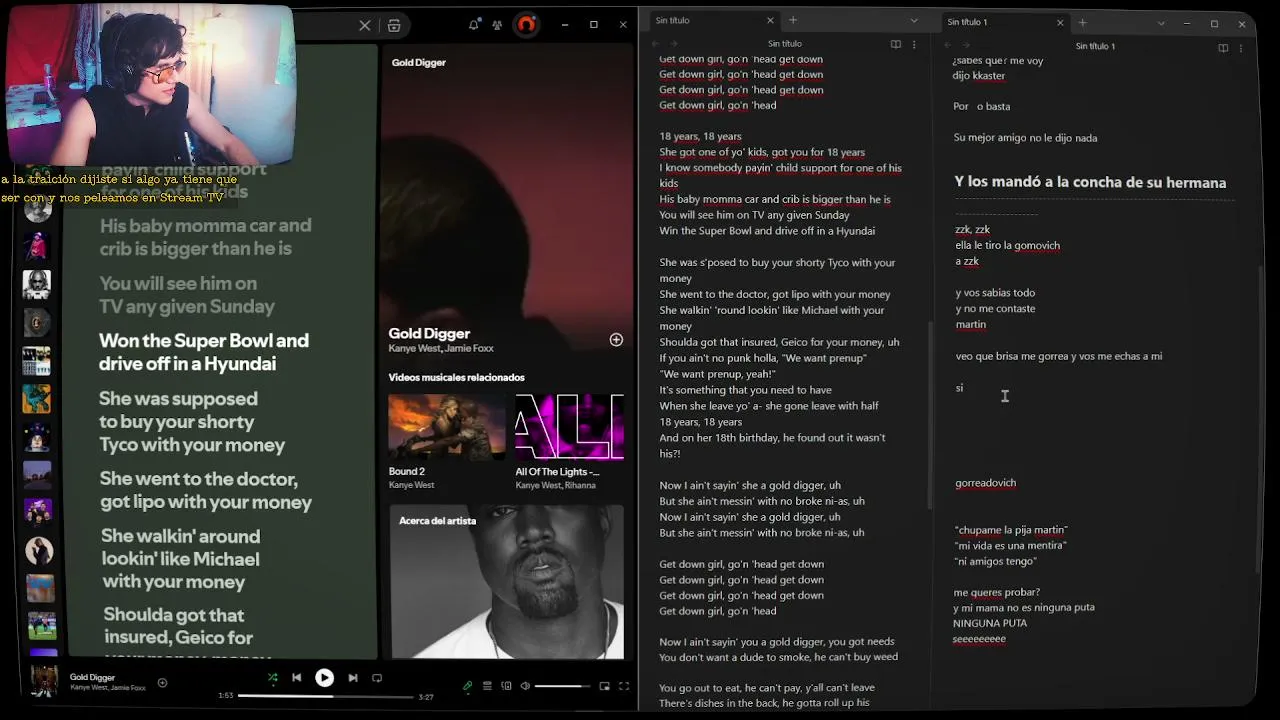Click heading 'Y los mandó a la concha de su hermana'
Viewport: 1280px width, 720px height.
1090,182
